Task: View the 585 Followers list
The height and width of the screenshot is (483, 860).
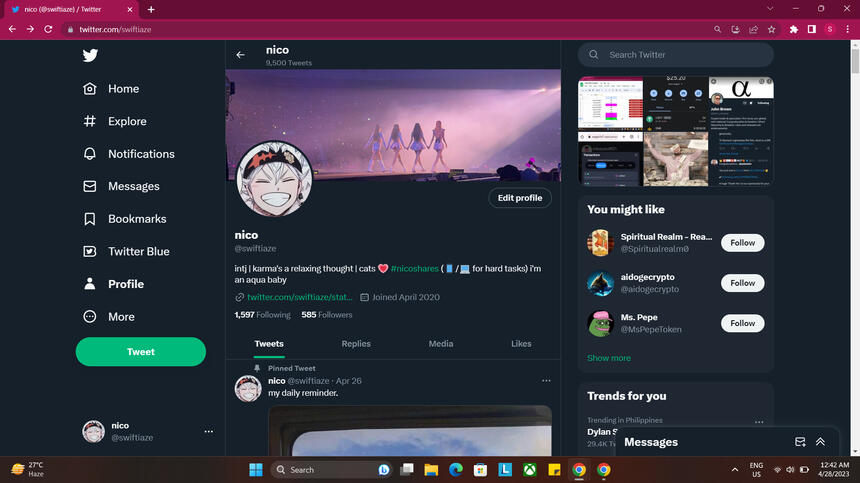Action: pyautogui.click(x=327, y=315)
